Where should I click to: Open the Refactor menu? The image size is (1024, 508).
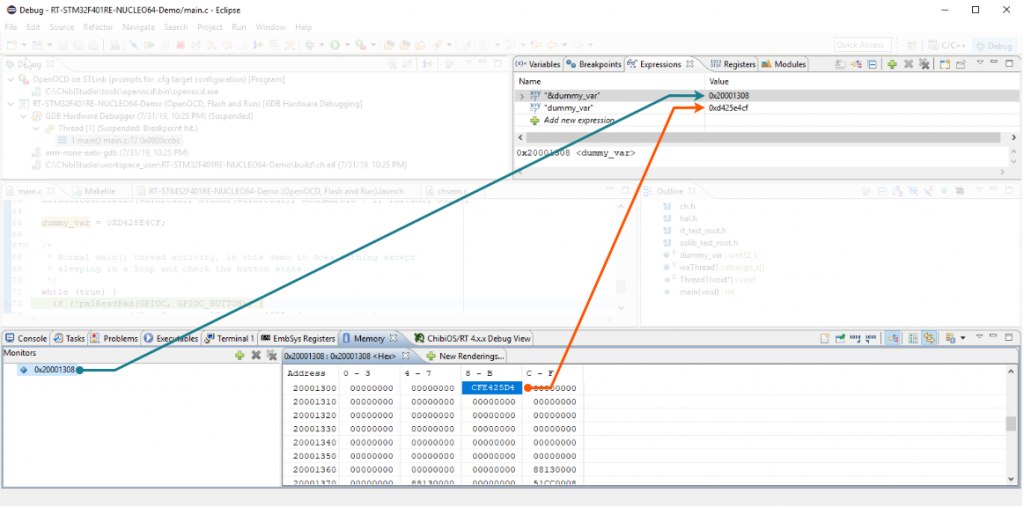(98, 27)
